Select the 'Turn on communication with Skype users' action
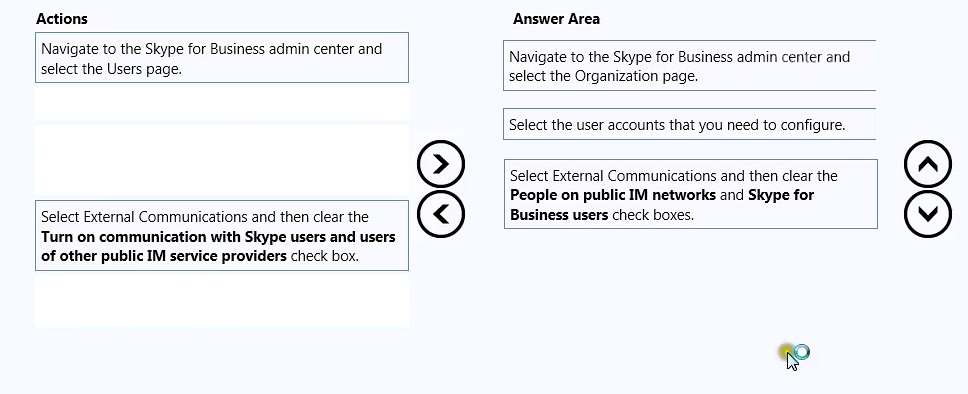The height and width of the screenshot is (394, 968). [222, 235]
